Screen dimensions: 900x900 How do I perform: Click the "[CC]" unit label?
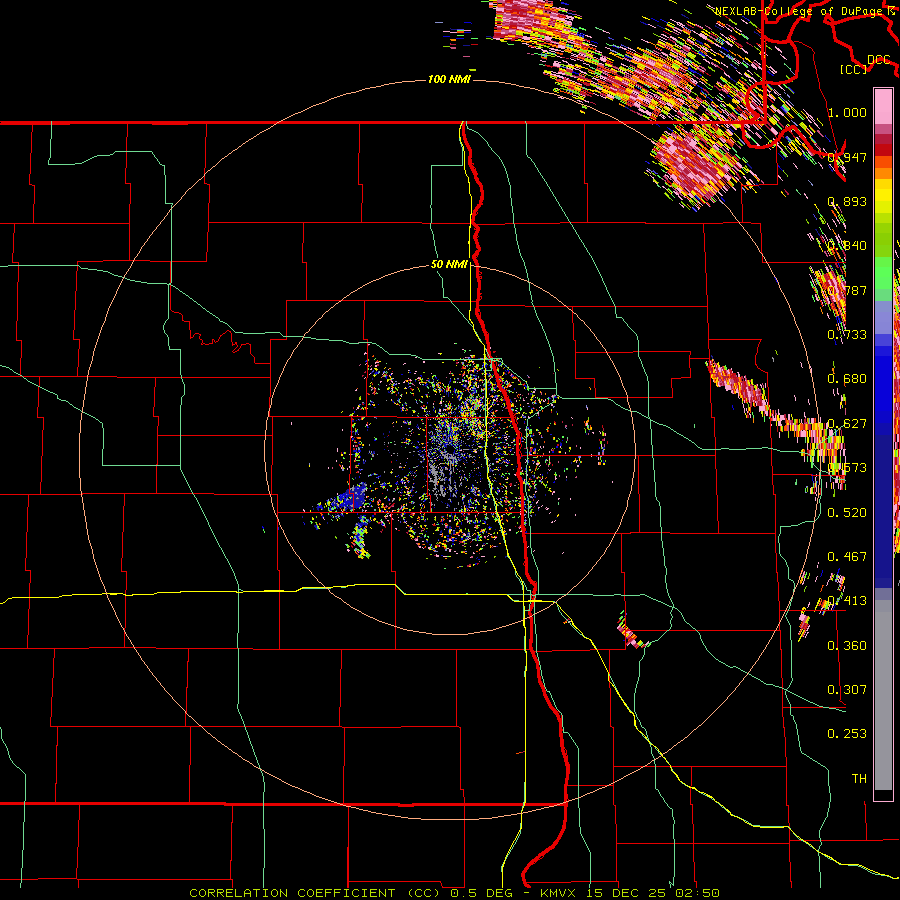pos(854,69)
